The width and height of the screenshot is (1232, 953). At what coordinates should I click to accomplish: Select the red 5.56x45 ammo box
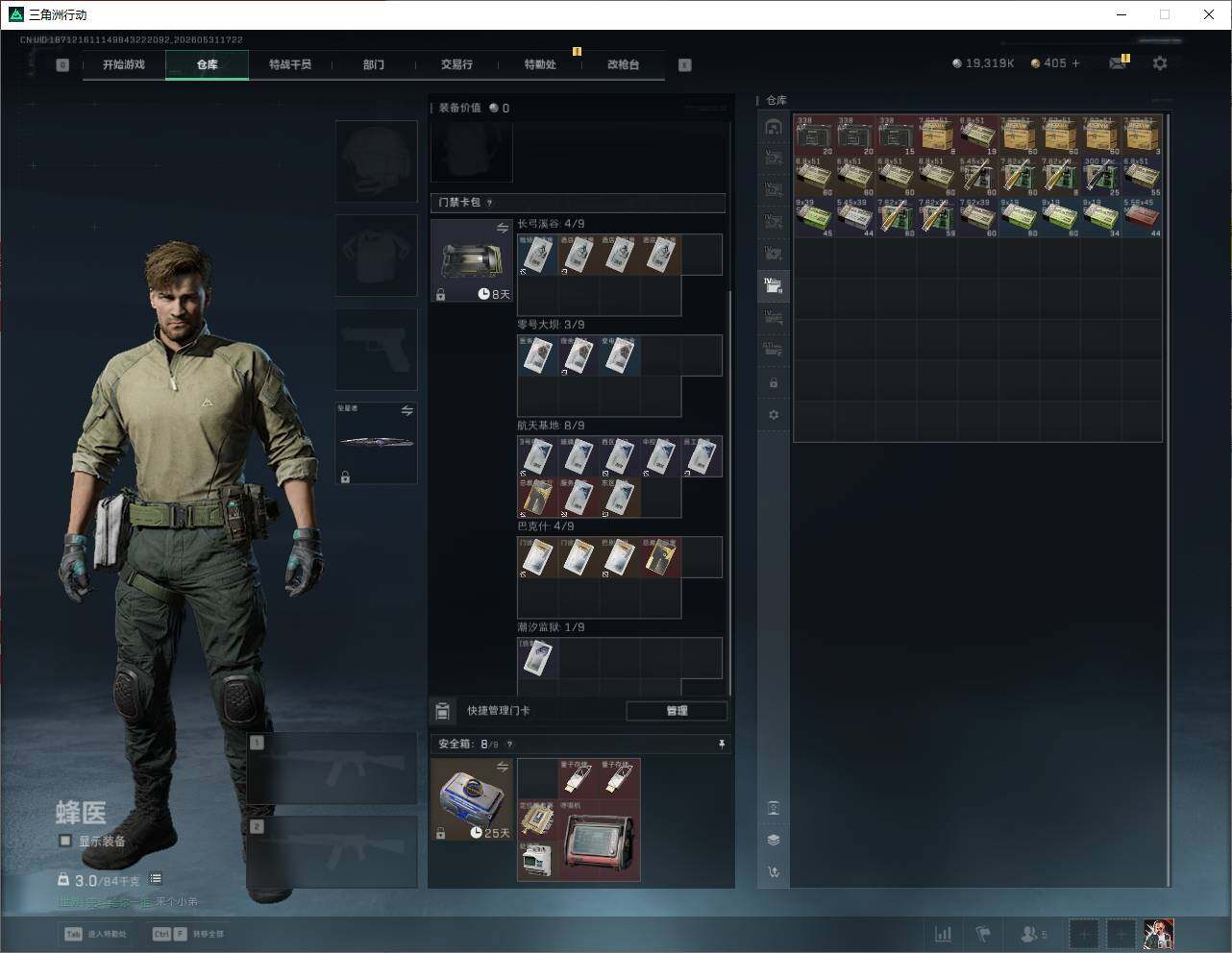click(x=1143, y=217)
